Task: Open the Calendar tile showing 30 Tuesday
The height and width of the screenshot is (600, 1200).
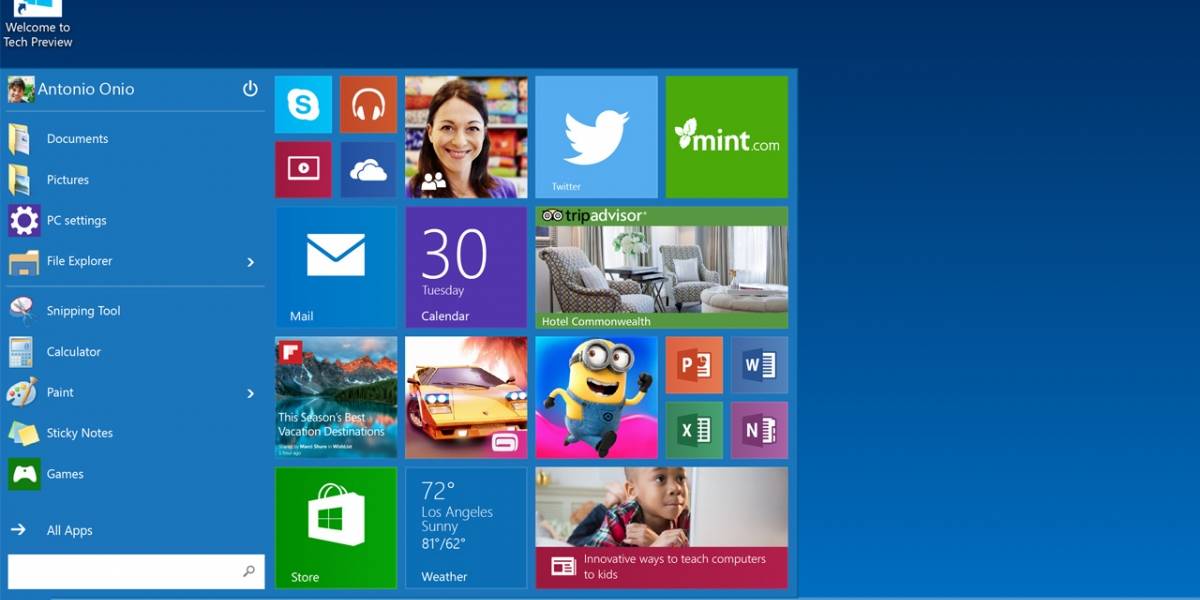Action: coord(466,267)
